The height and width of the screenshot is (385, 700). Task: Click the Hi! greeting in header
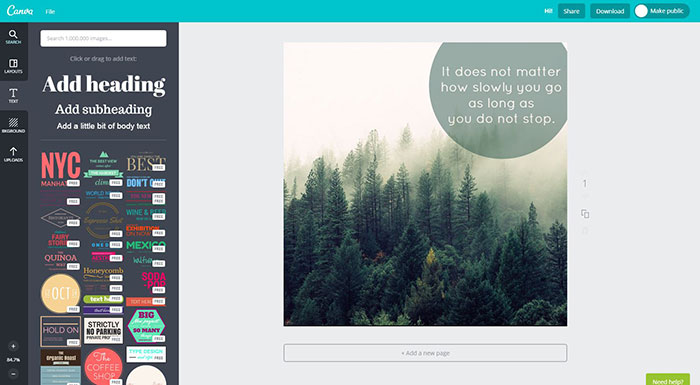(548, 11)
